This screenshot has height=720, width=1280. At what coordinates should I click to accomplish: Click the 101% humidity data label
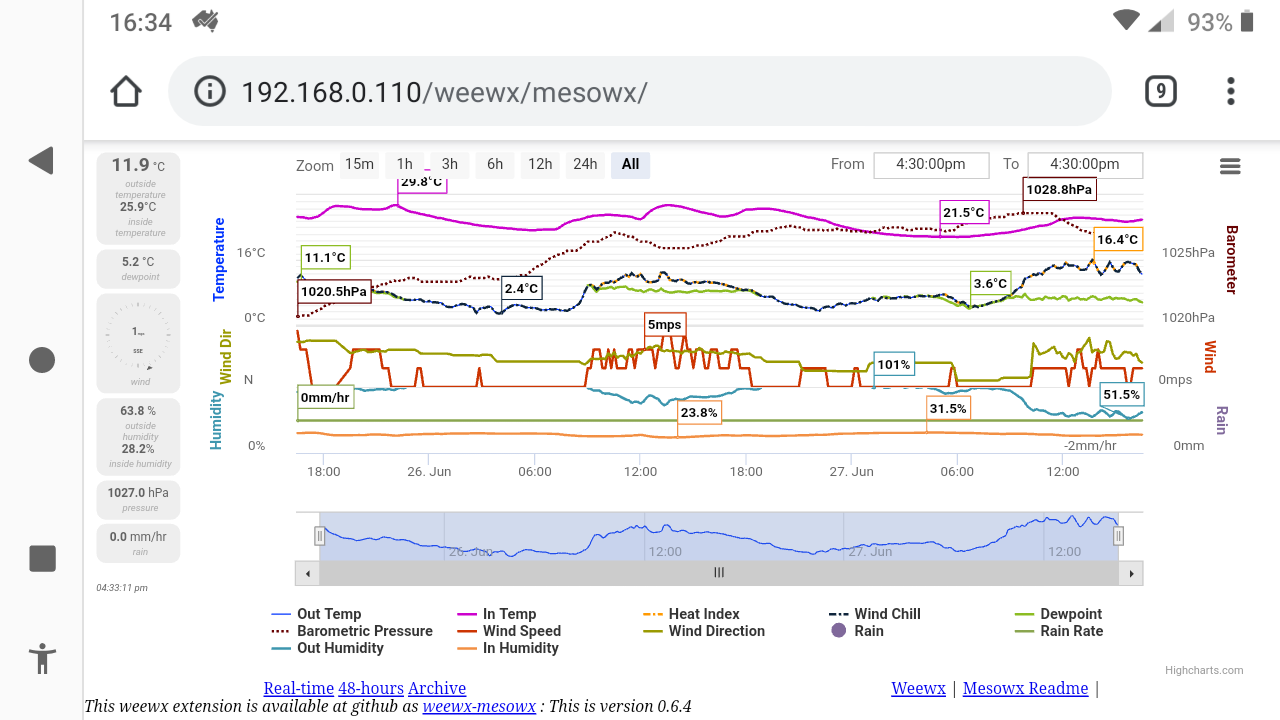tap(894, 365)
